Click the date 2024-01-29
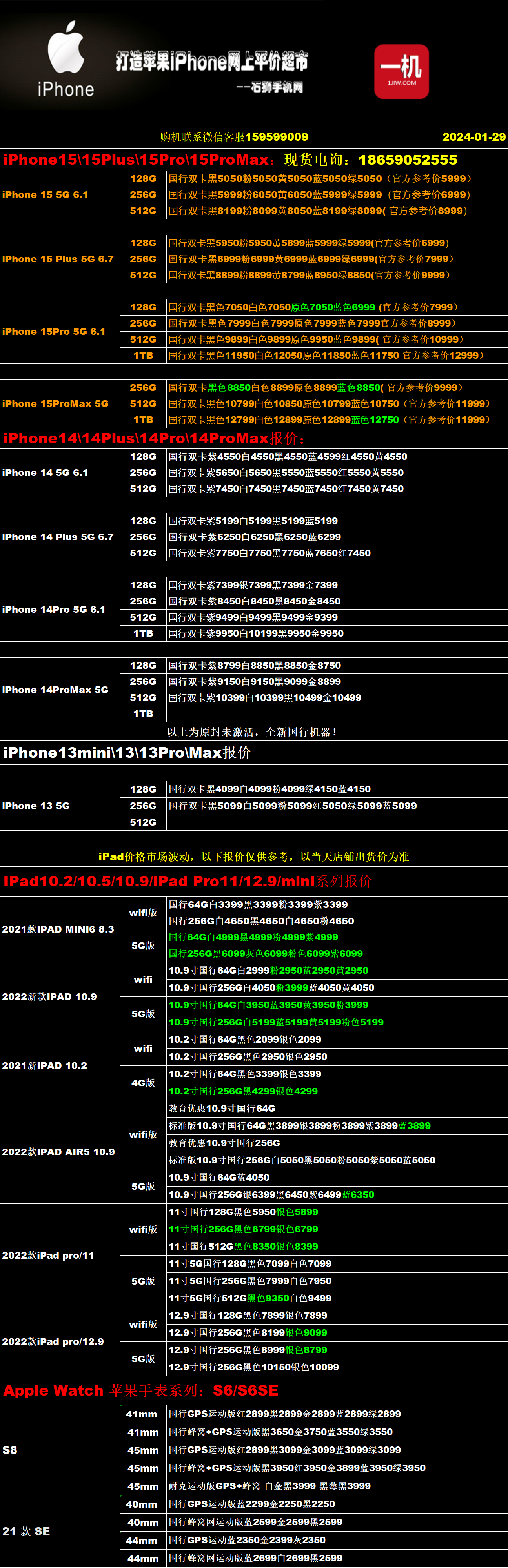508x1568 pixels. point(474,137)
